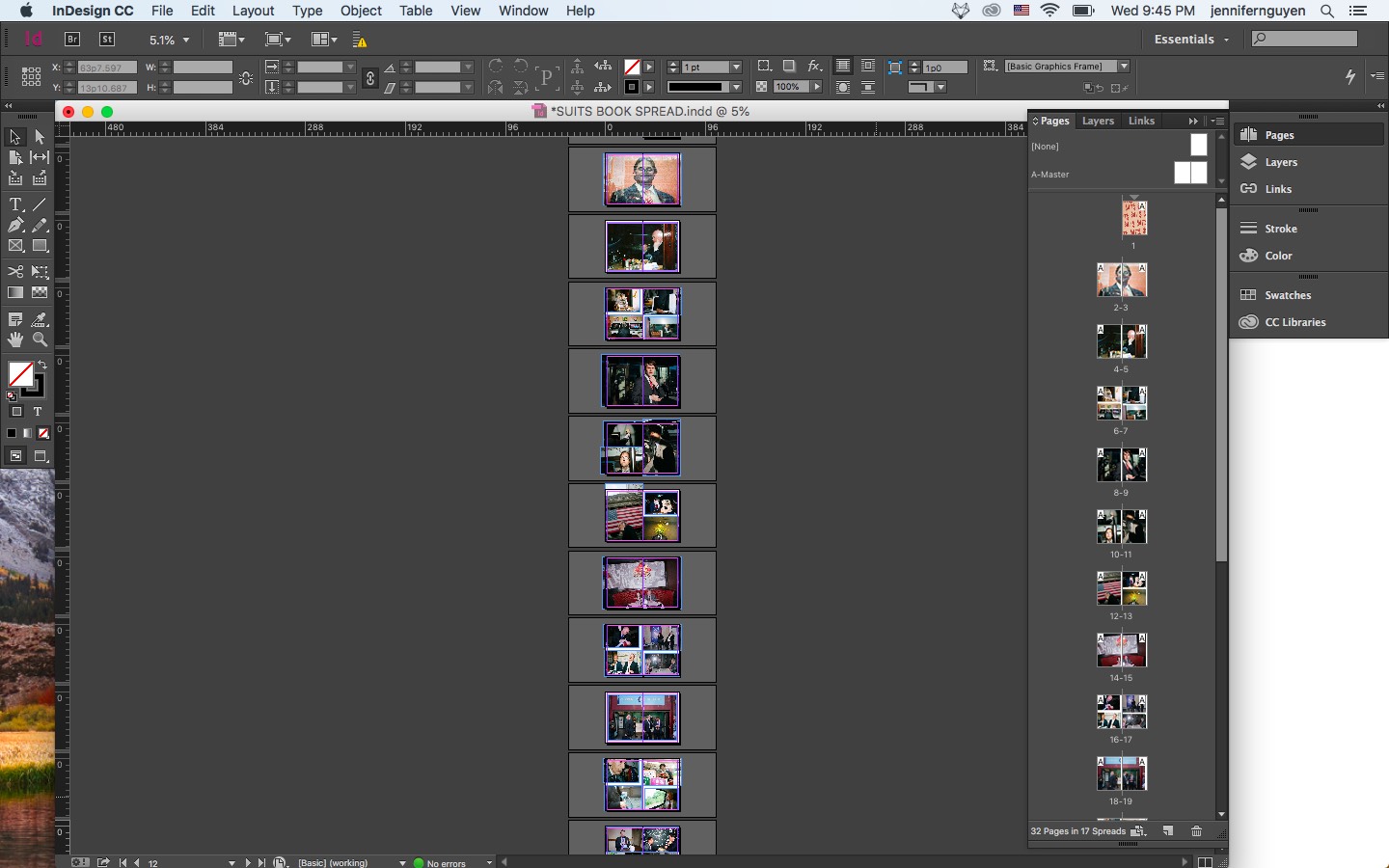Switch to the Links tab
The width and height of the screenshot is (1389, 868).
click(1141, 121)
